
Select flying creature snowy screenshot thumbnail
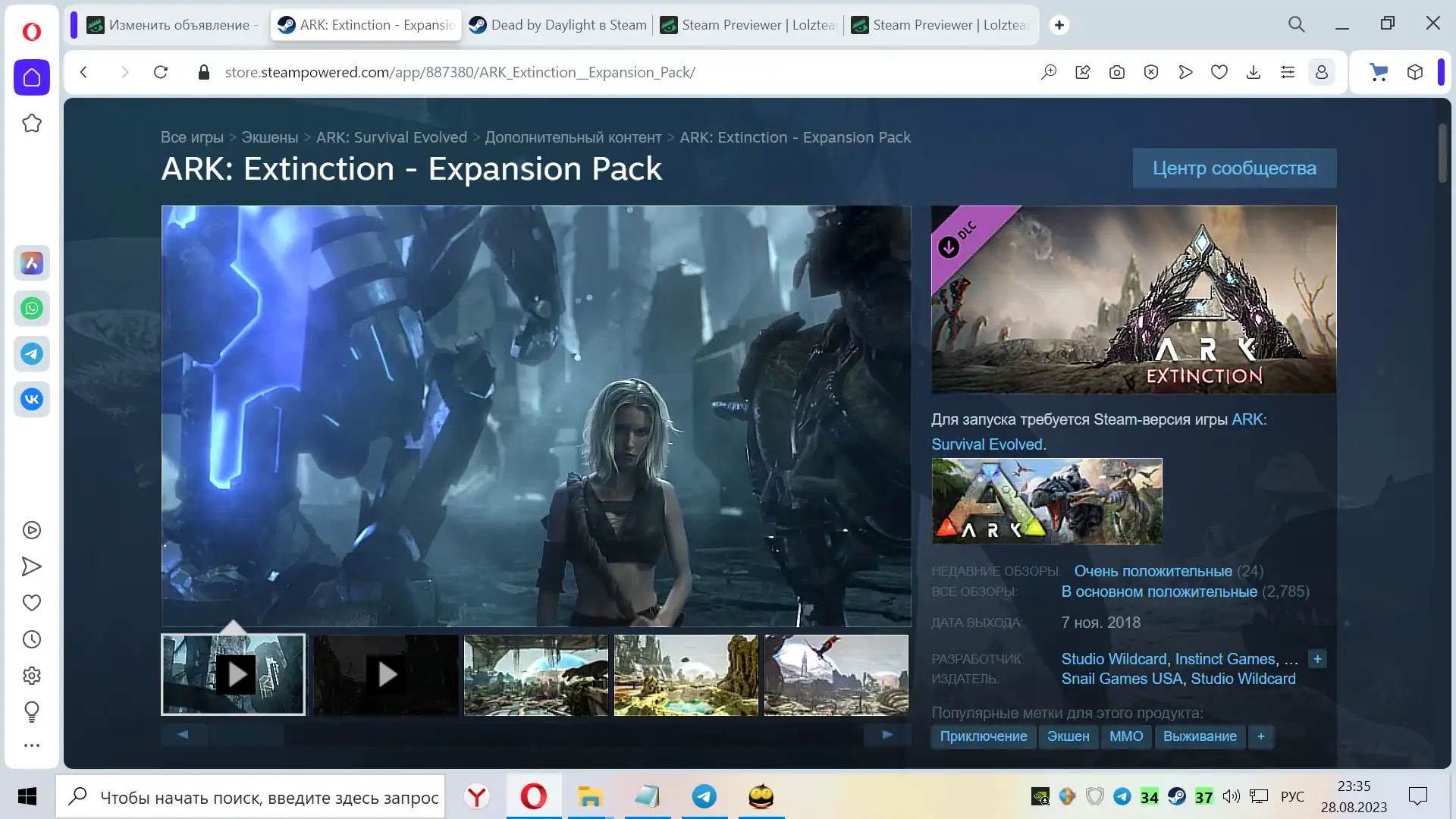point(836,674)
